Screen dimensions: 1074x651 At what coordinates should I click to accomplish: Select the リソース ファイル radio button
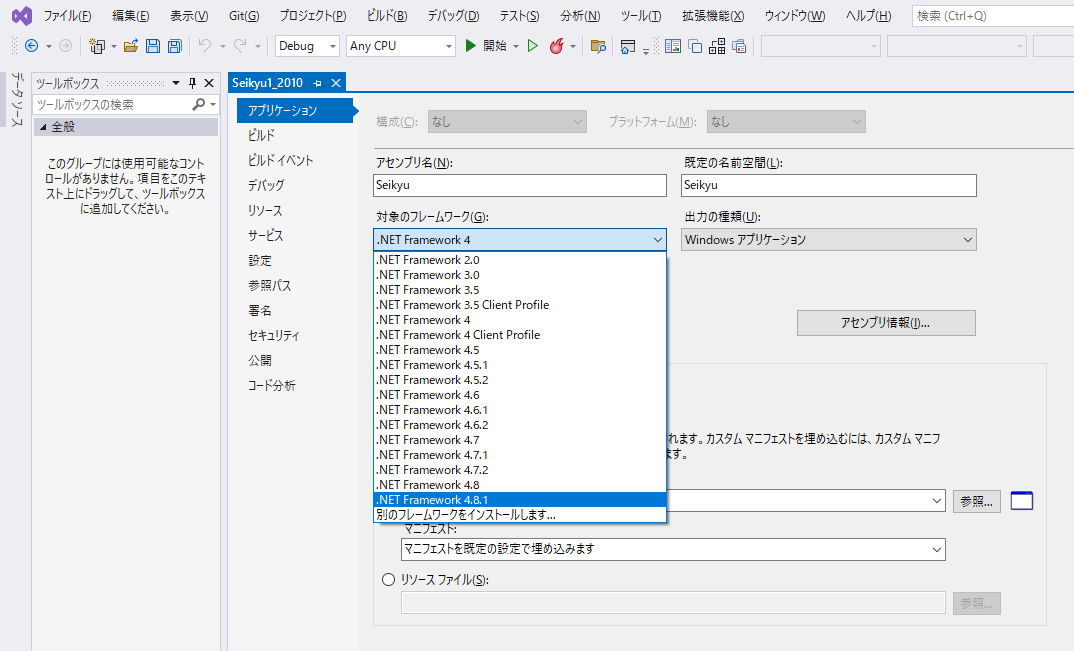click(388, 580)
